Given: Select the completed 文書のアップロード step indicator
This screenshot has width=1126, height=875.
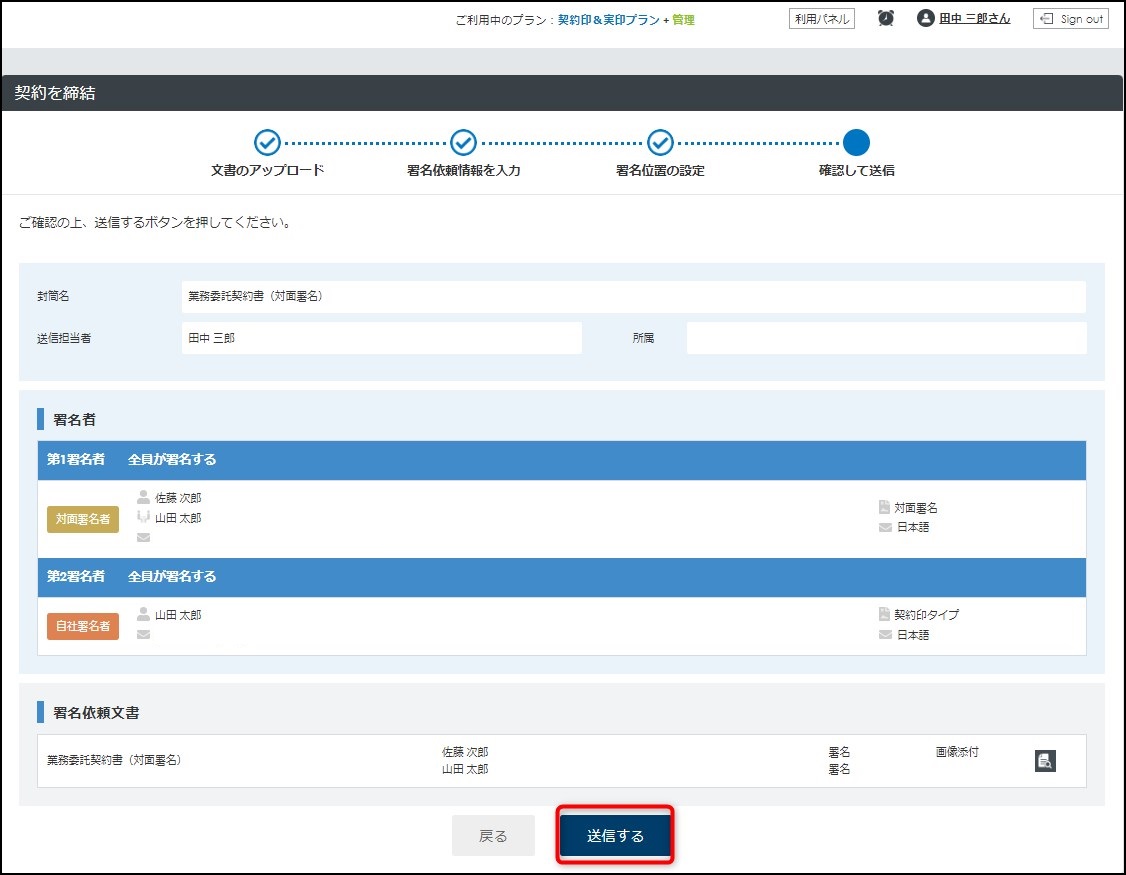Looking at the screenshot, I should [x=267, y=143].
